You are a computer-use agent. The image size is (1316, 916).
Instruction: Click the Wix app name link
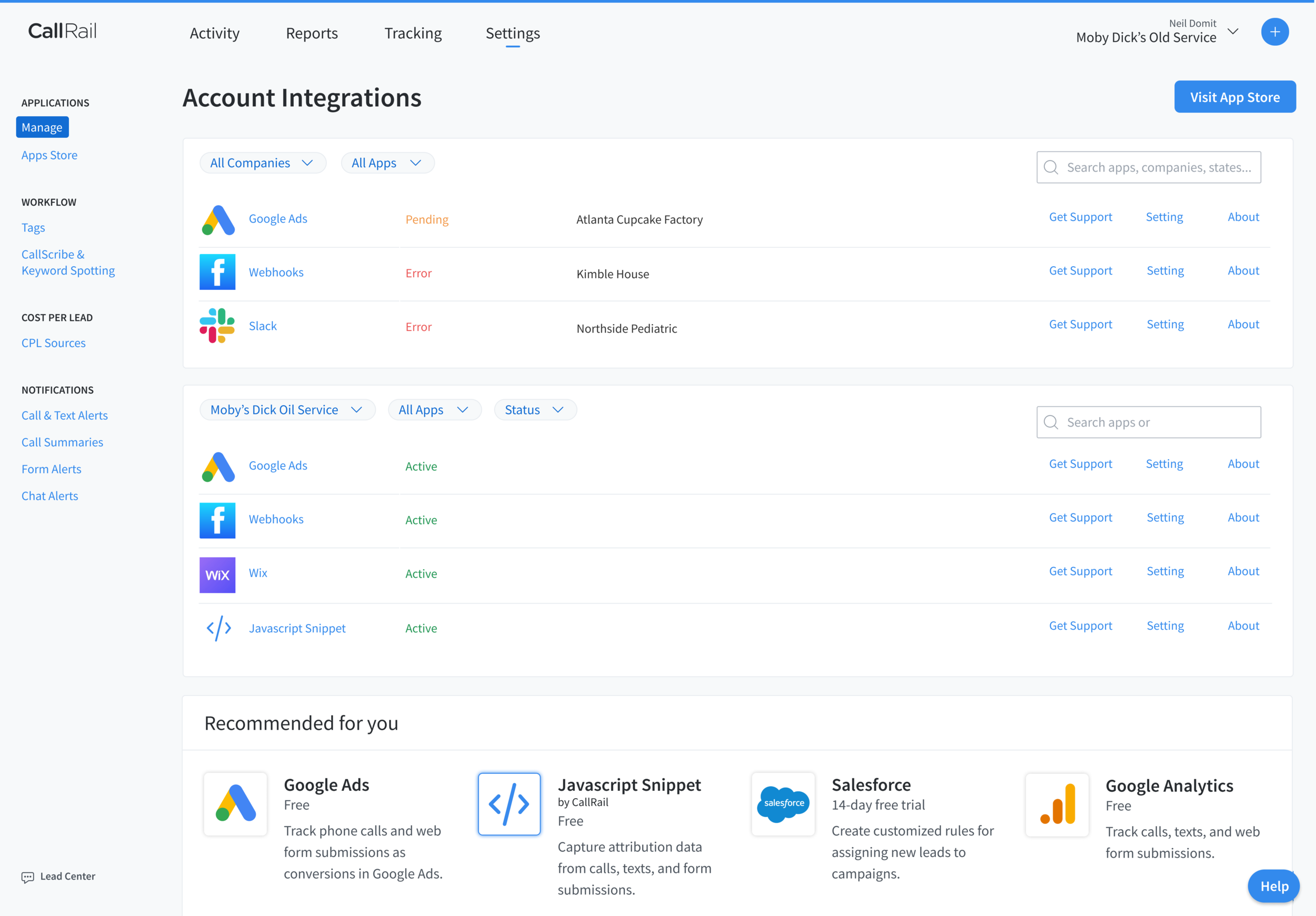258,573
